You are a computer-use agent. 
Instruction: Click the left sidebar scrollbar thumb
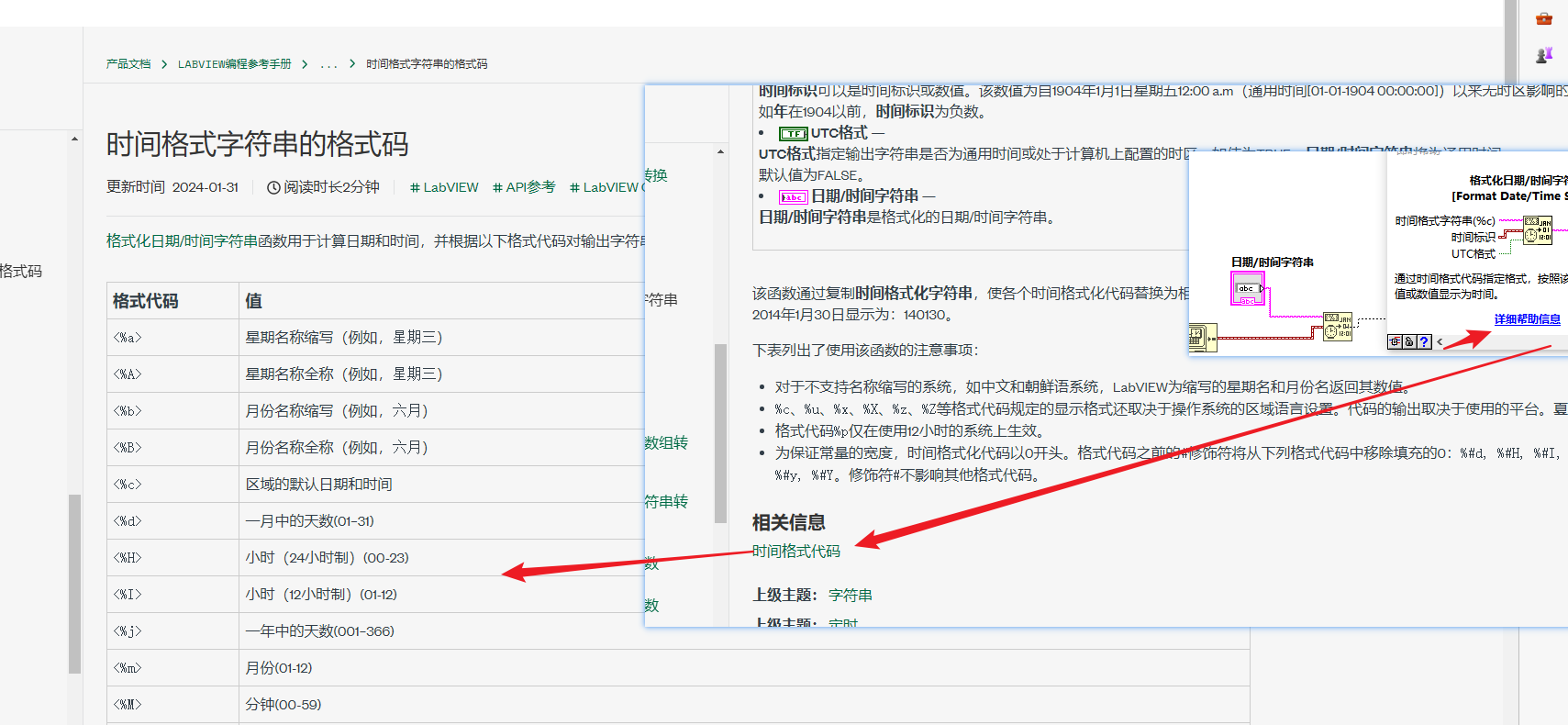point(74,585)
